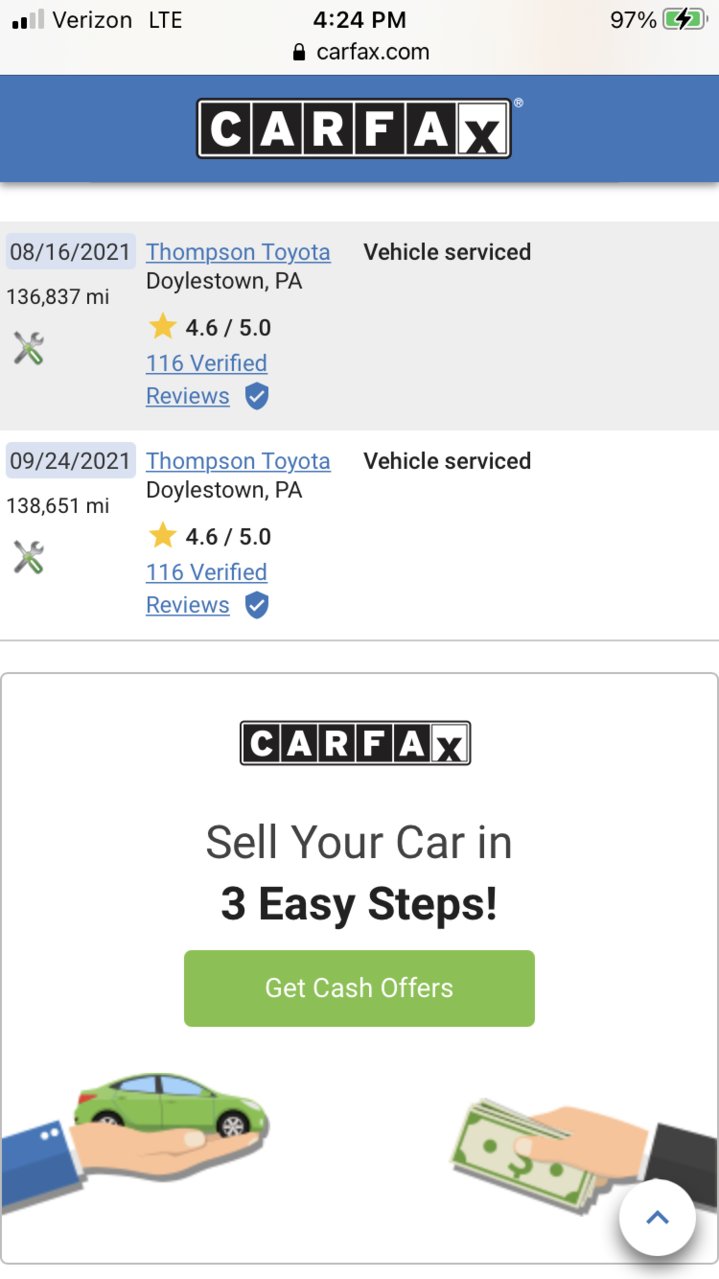Click the Get Cash Offers button
The width and height of the screenshot is (719, 1279).
[x=359, y=988]
